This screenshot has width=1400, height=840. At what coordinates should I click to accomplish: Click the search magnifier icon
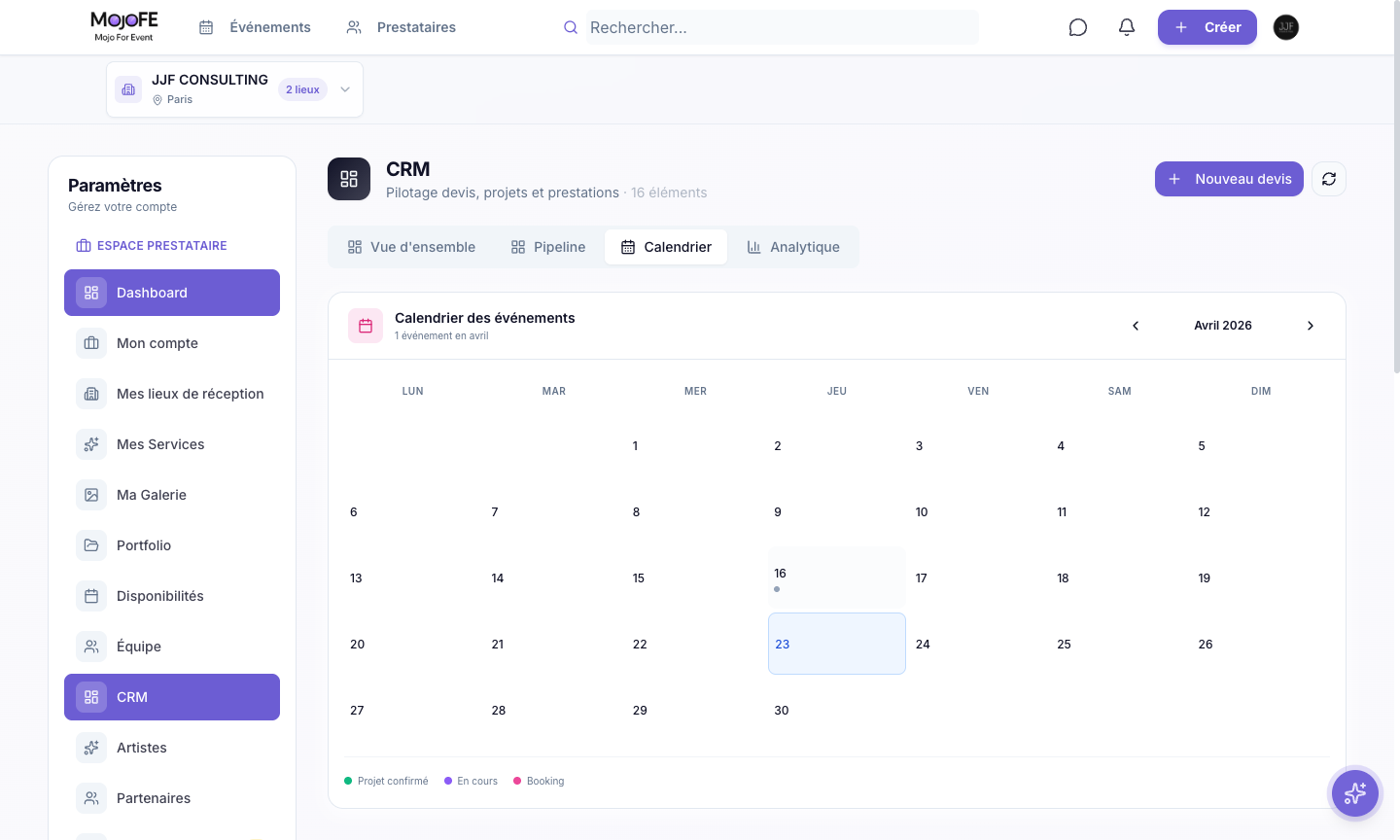coord(571,27)
